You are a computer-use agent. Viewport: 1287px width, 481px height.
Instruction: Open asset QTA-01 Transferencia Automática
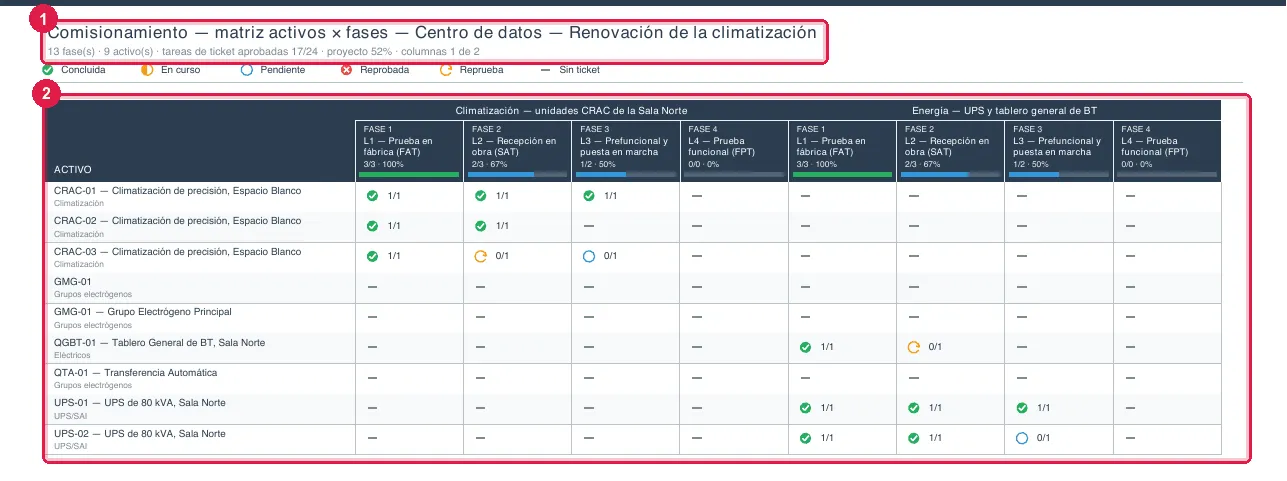[x=135, y=372]
